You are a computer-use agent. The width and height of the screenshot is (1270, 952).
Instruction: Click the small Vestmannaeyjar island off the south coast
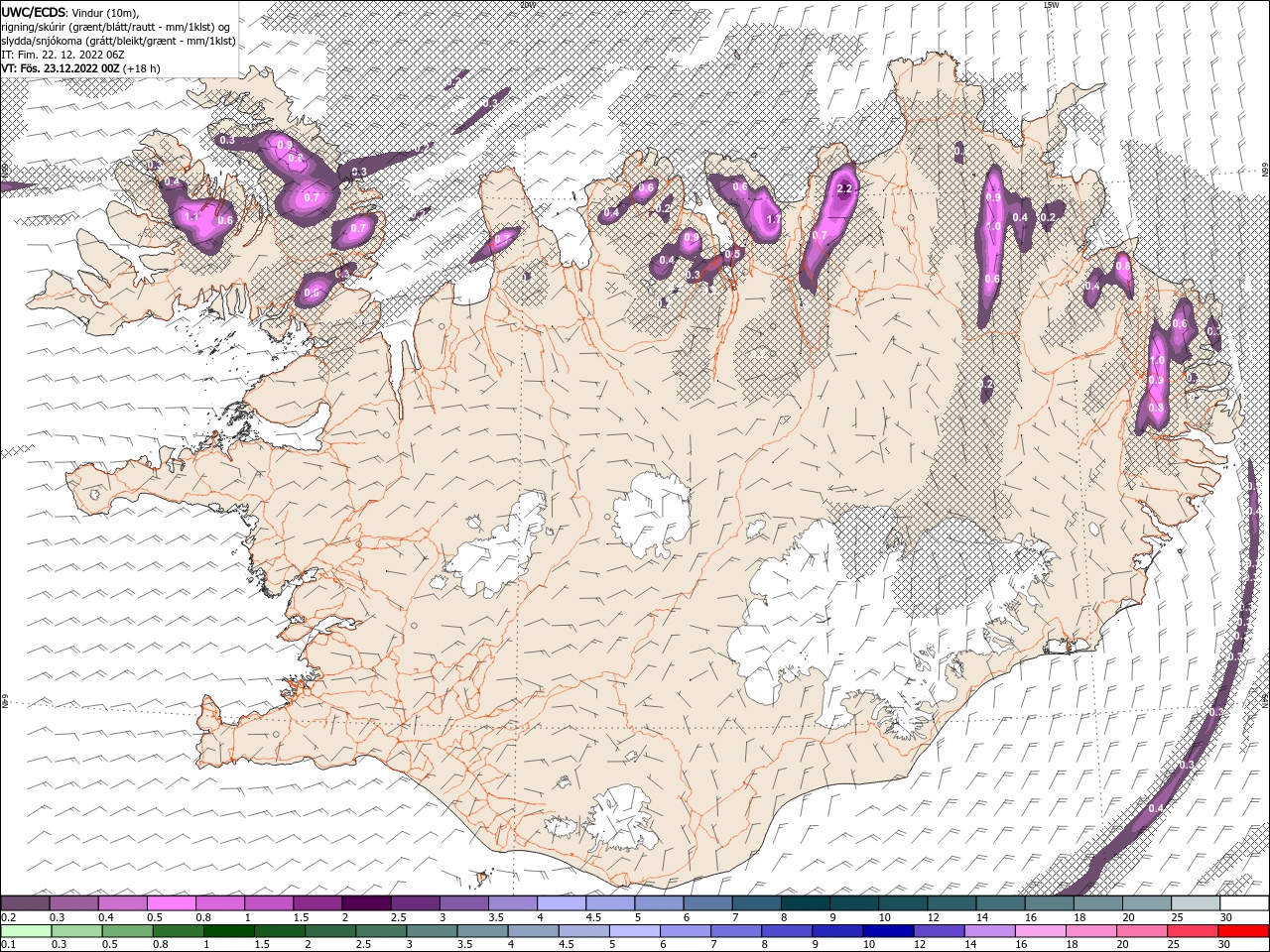point(484,876)
